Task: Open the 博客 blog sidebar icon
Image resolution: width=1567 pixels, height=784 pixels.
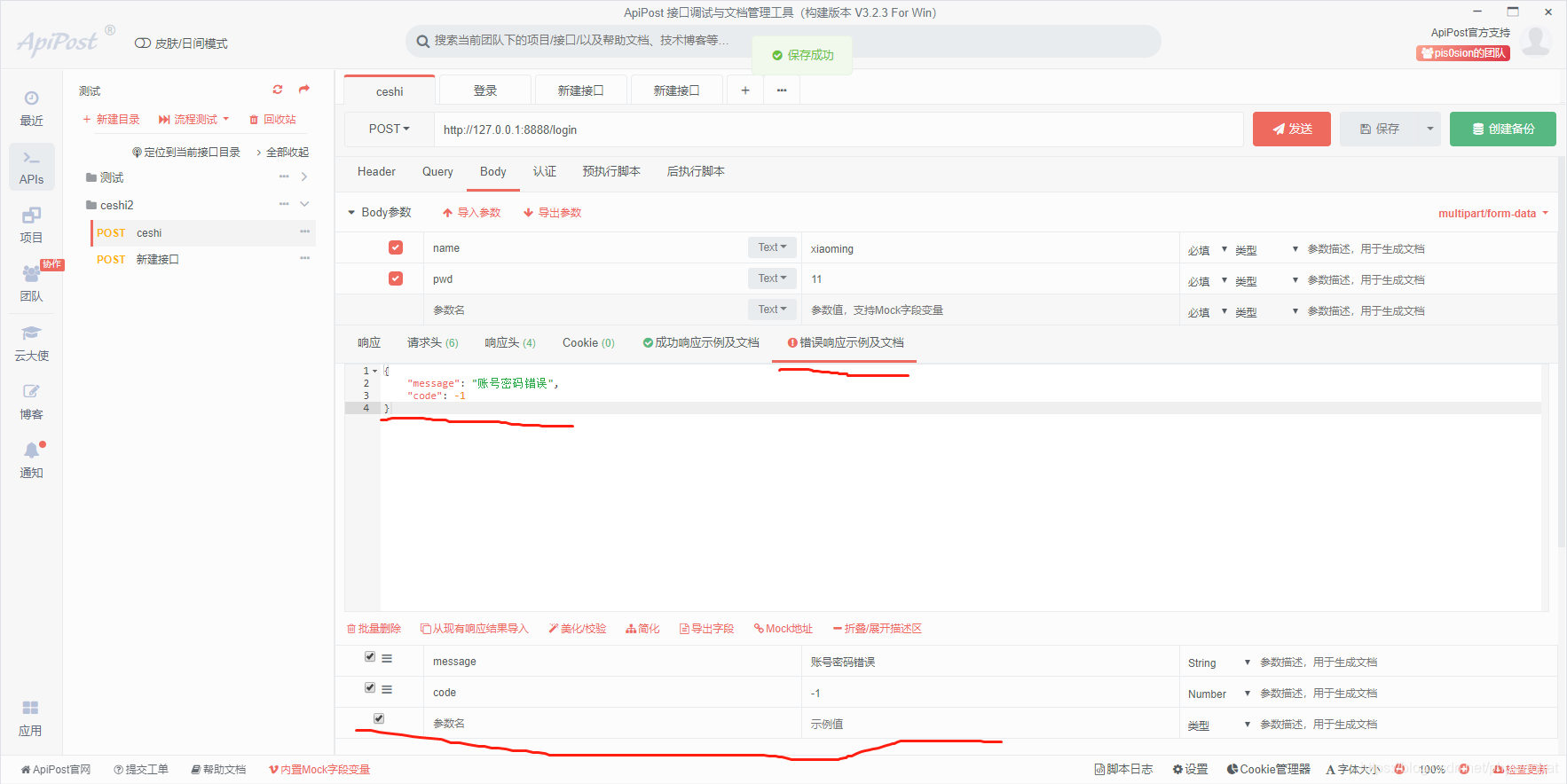Action: pos(31,402)
